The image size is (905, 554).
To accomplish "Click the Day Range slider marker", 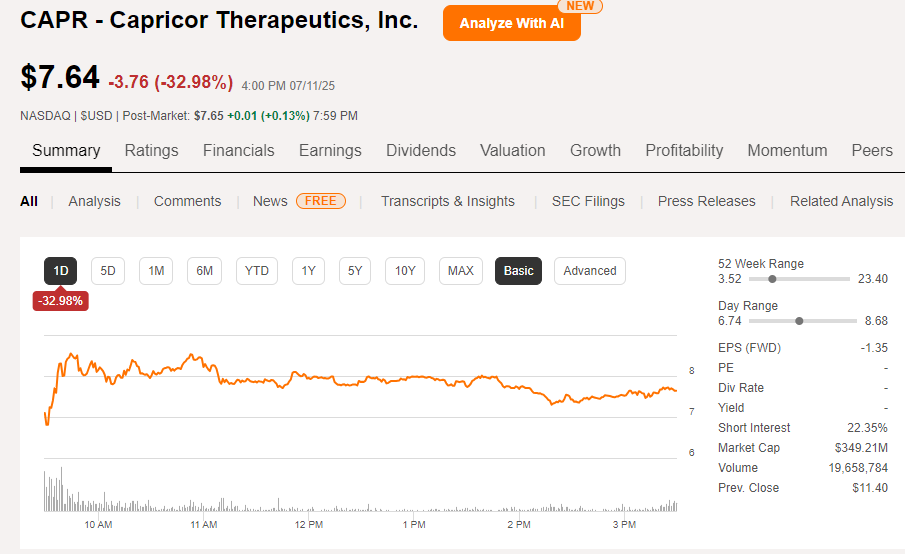I will coord(799,321).
